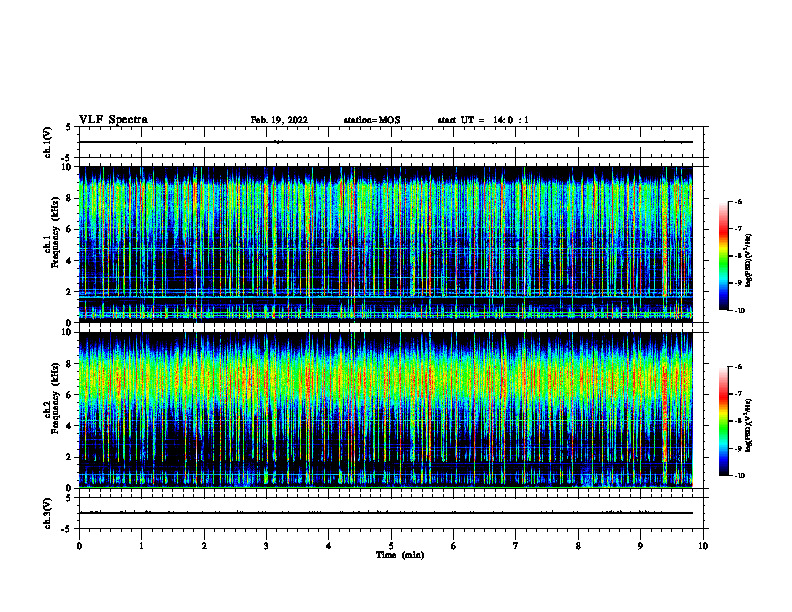Select the ch.2 frequency axis "4" tick
This screenshot has height=612, width=792.
(70, 426)
